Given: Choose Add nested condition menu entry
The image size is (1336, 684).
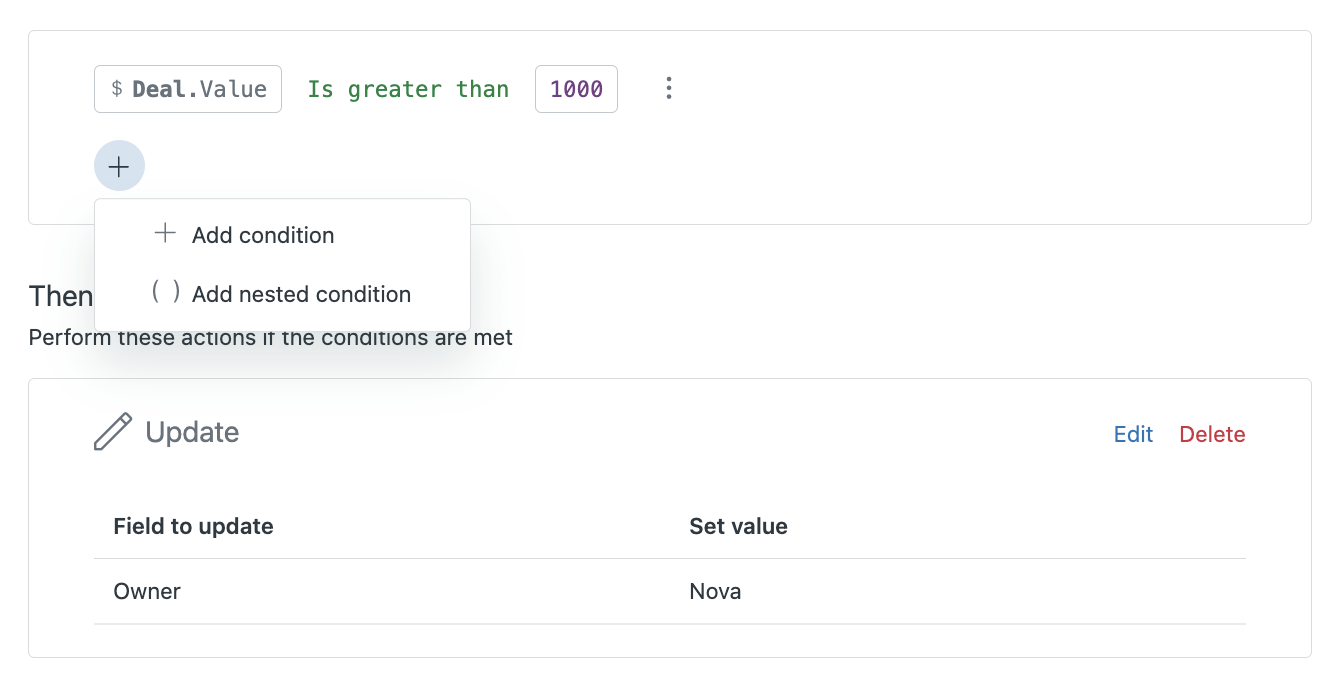Looking at the screenshot, I should coord(301,294).
